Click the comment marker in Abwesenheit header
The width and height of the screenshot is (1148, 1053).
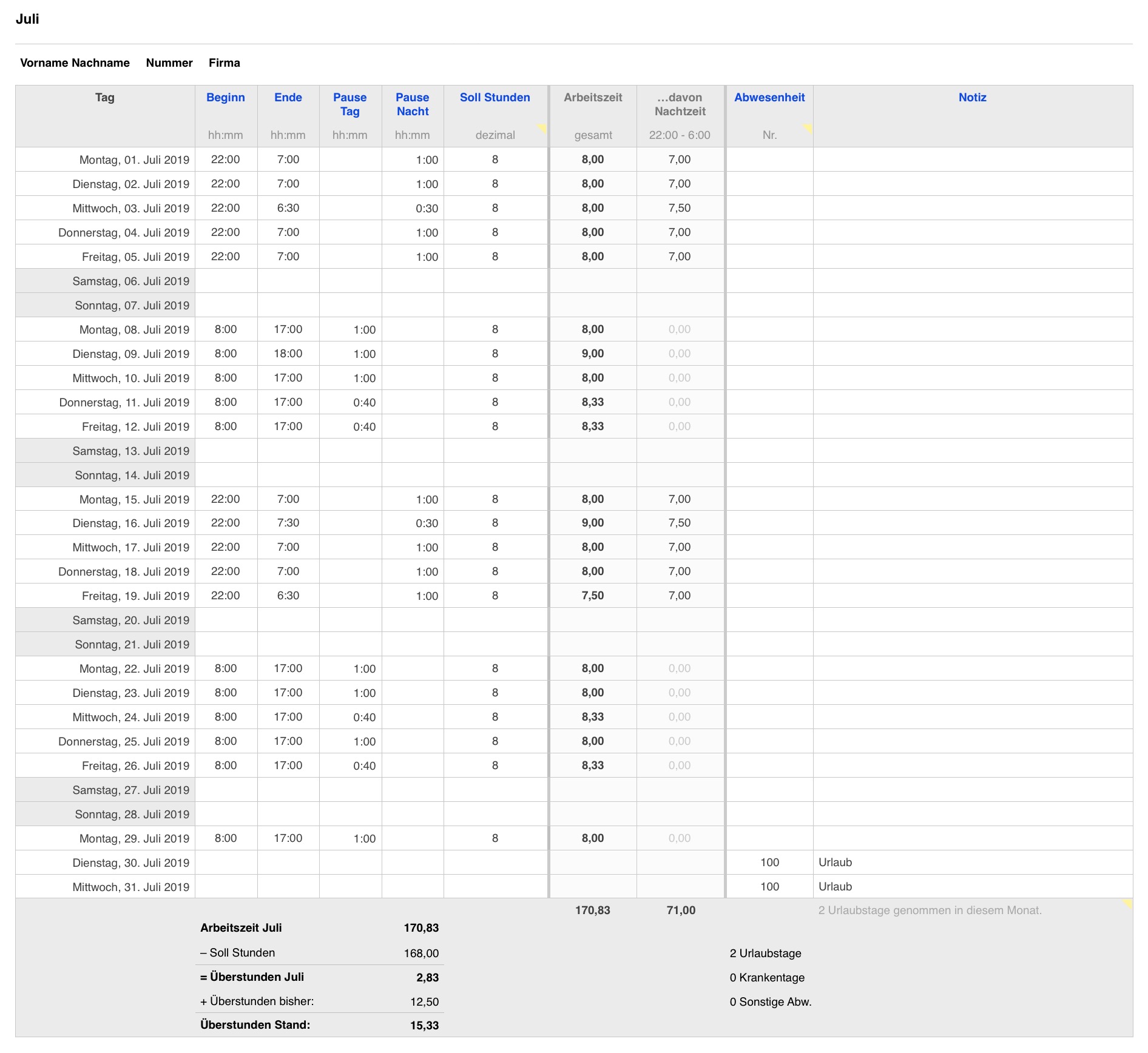pyautogui.click(x=808, y=128)
